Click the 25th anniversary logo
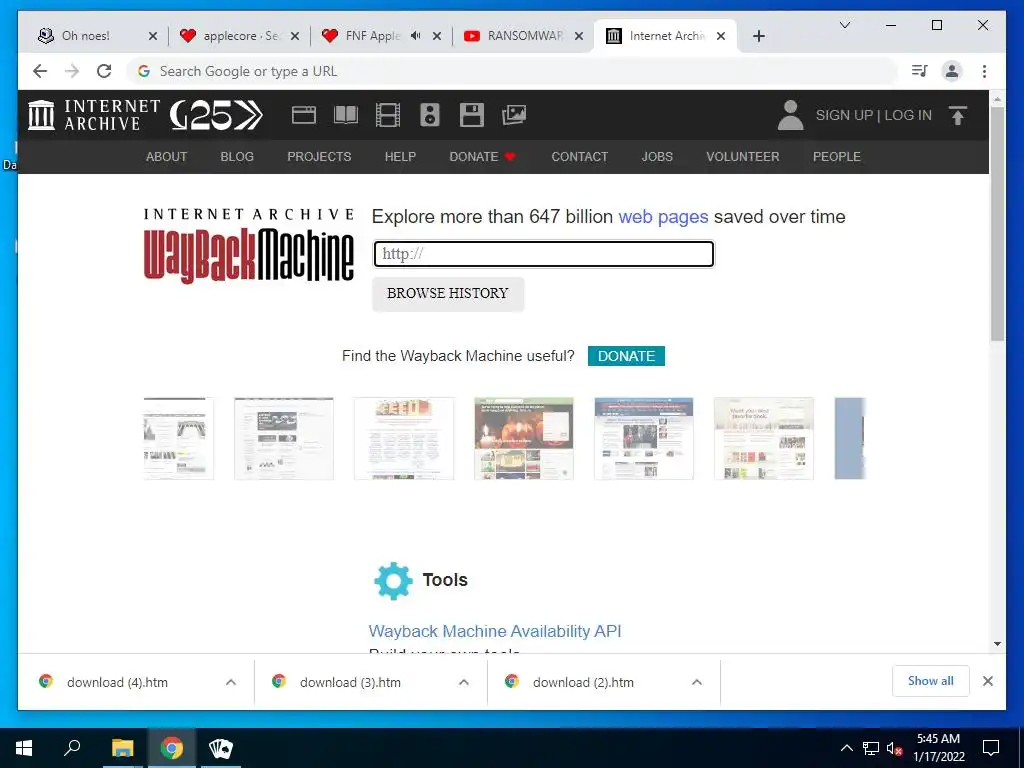The height and width of the screenshot is (768, 1024). tap(217, 116)
